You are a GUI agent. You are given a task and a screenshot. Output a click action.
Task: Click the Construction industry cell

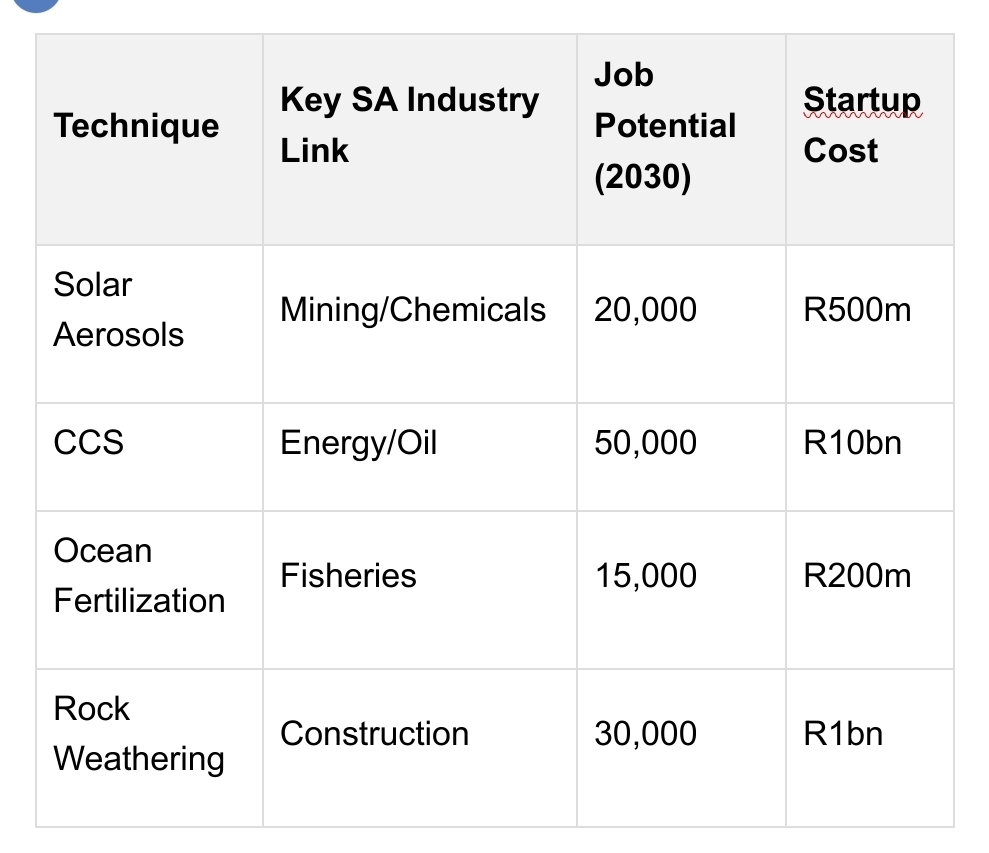[374, 734]
